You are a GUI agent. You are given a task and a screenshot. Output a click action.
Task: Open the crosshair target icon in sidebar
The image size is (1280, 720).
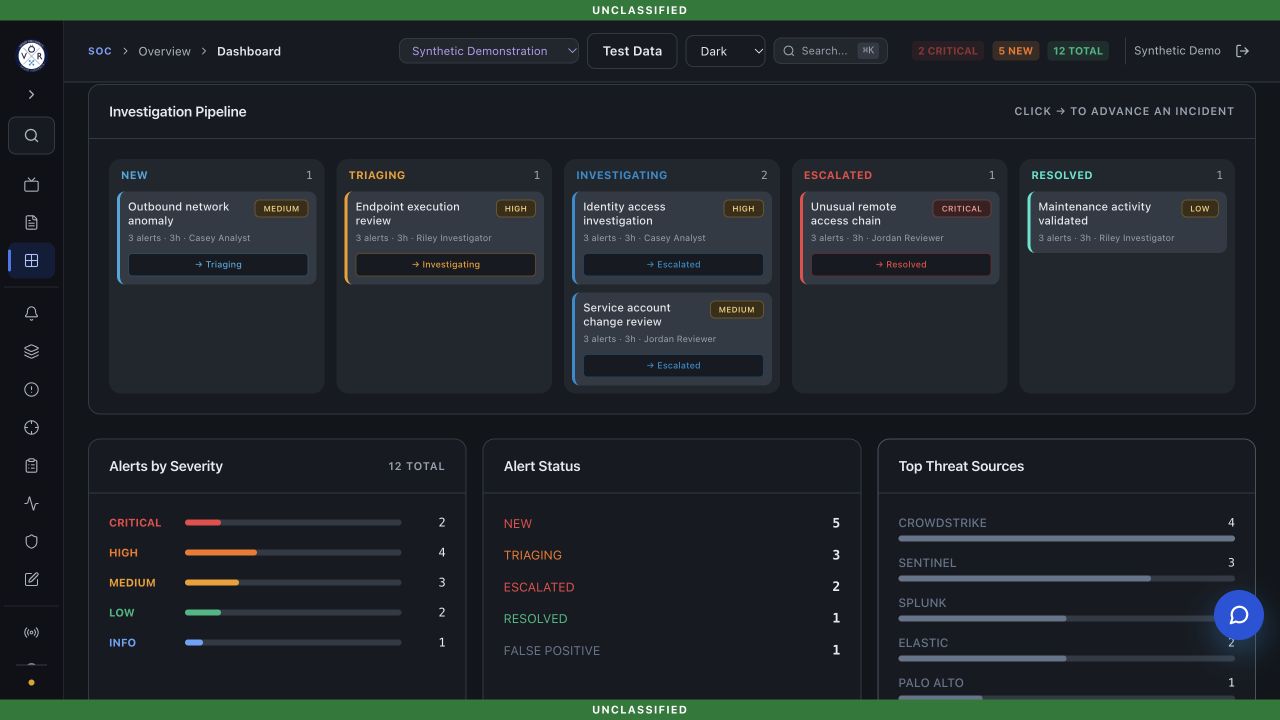click(x=31, y=428)
